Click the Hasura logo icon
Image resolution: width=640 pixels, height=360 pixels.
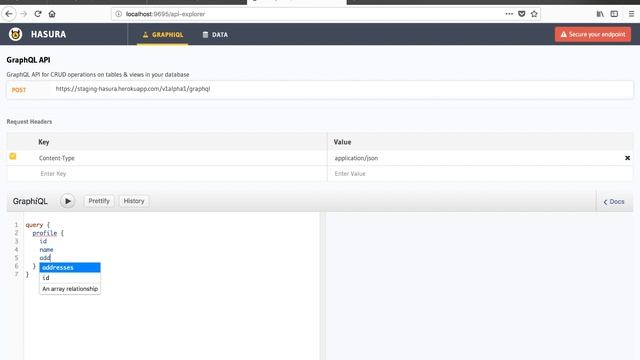[x=16, y=34]
